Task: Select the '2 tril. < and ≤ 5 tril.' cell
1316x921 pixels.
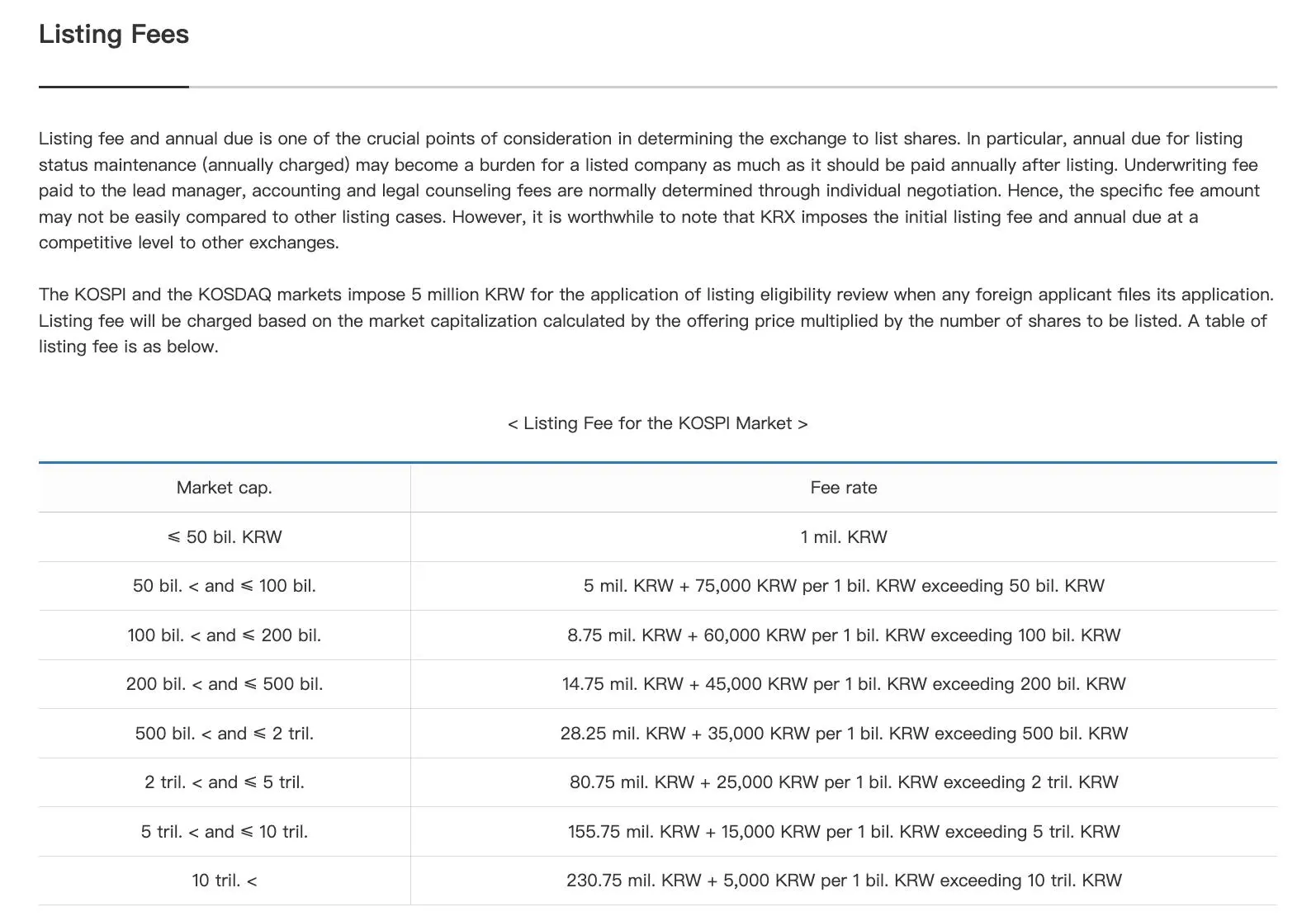Action: tap(225, 782)
